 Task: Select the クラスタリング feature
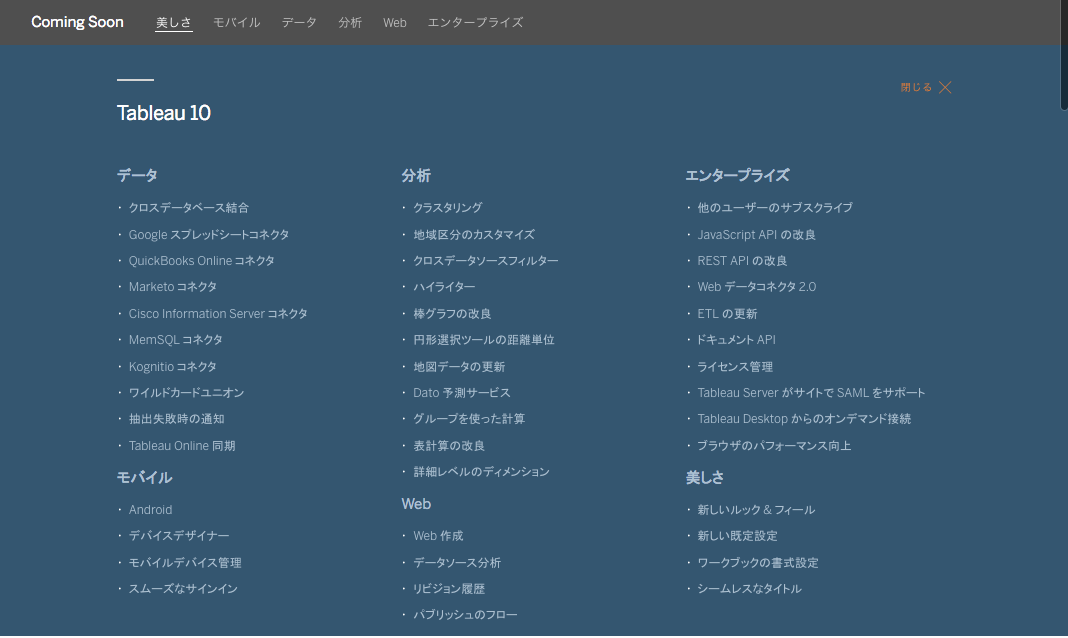(446, 207)
